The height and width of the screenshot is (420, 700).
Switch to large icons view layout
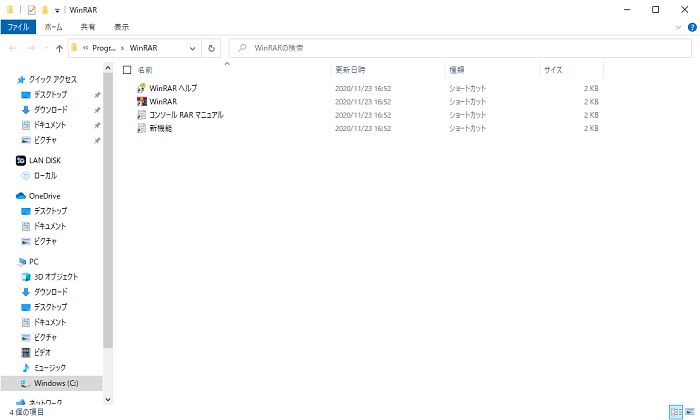690,412
